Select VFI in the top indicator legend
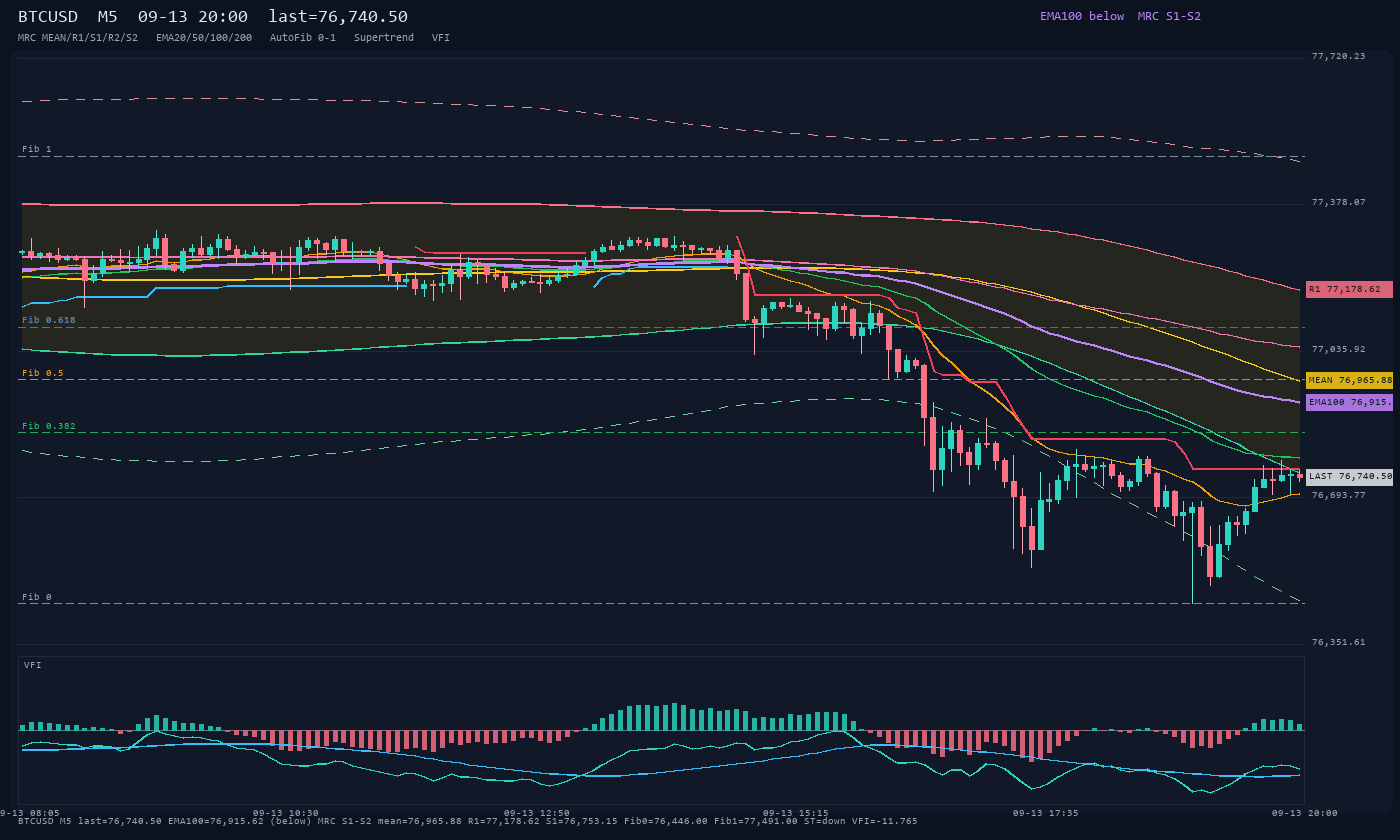Screen dimensions: 1400x840 pos(441,37)
